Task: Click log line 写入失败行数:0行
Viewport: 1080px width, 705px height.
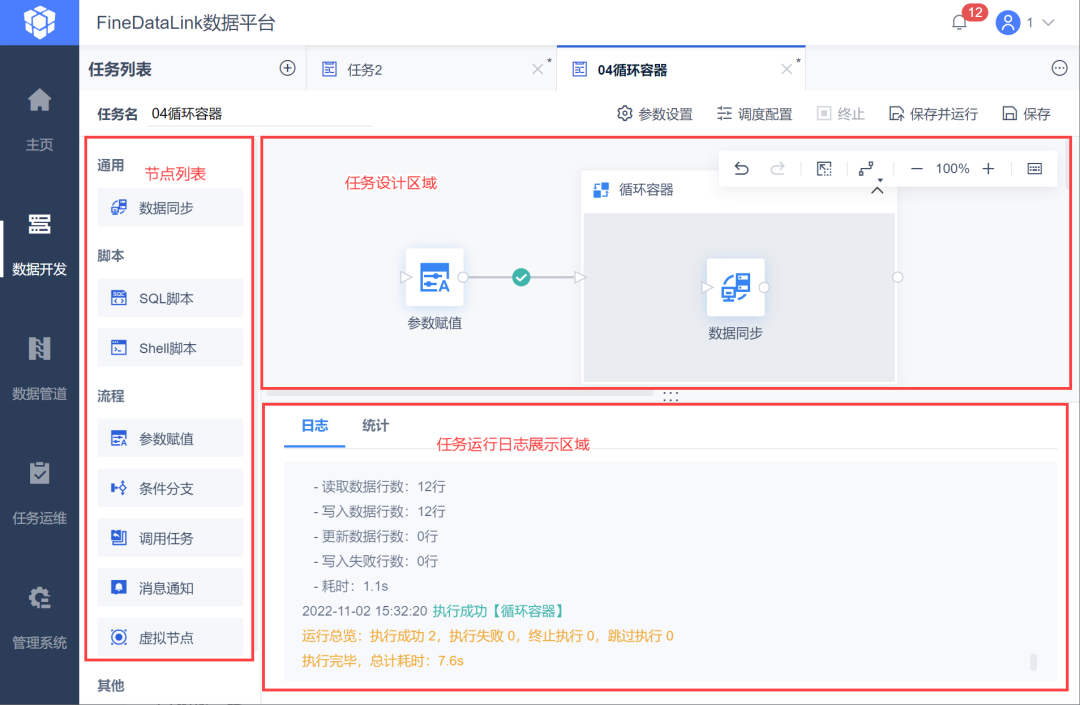Action: pyautogui.click(x=375, y=561)
